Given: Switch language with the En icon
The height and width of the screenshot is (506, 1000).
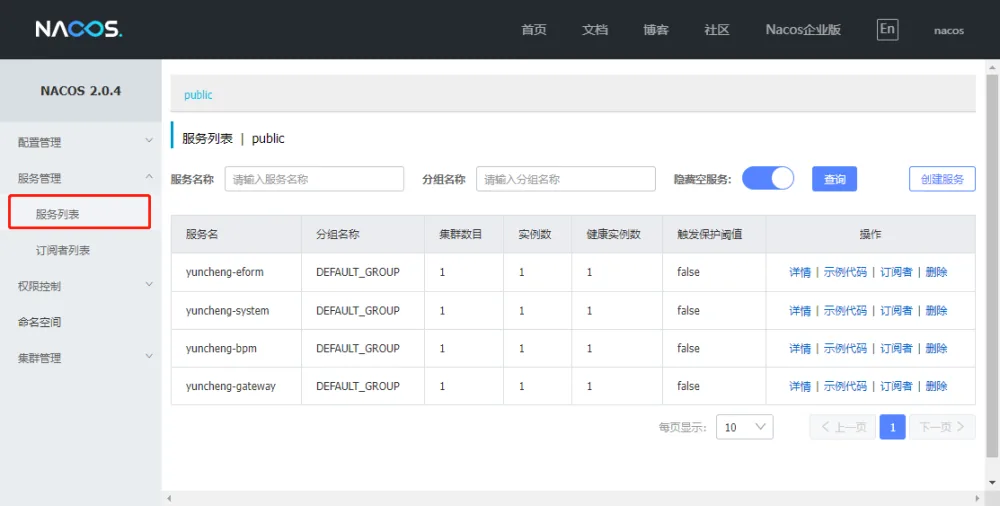Looking at the screenshot, I should pos(887,29).
